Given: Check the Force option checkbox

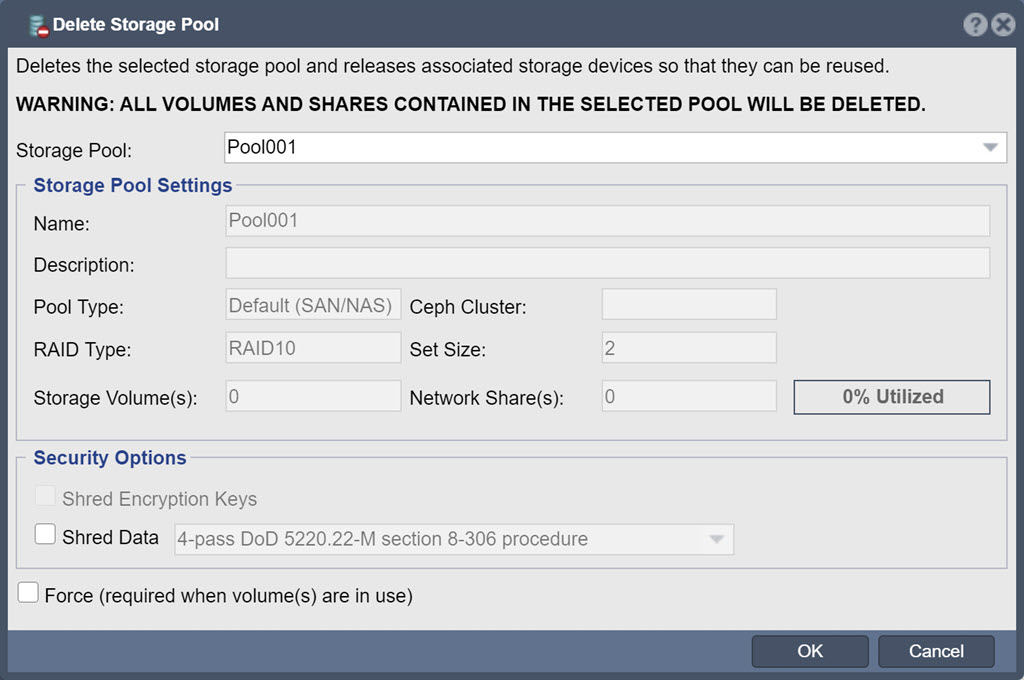Looking at the screenshot, I should (x=28, y=592).
